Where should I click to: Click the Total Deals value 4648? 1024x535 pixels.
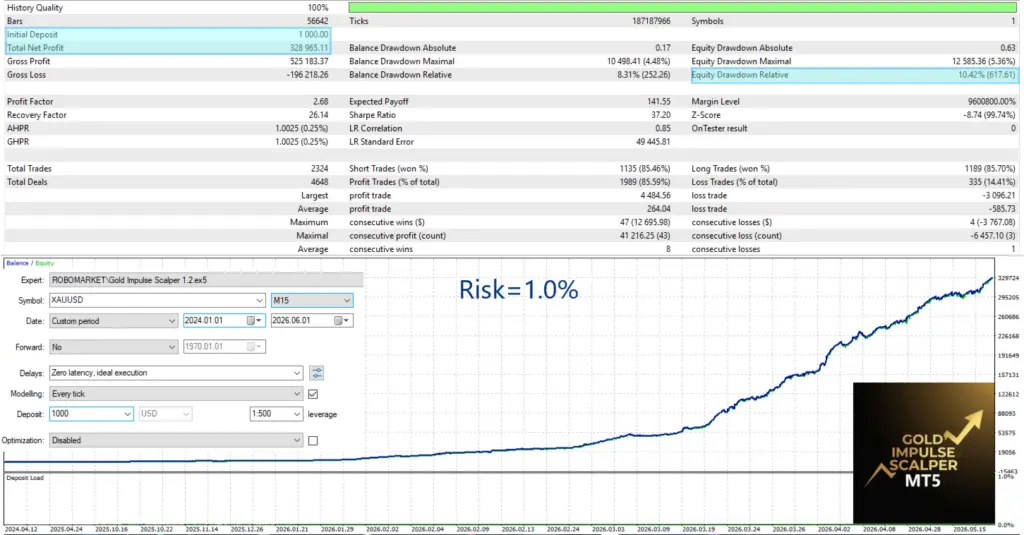(319, 182)
